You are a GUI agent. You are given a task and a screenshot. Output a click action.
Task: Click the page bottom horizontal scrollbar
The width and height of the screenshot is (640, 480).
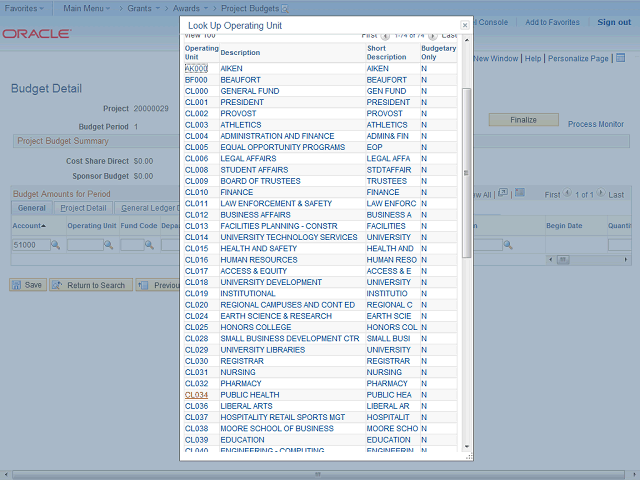318,474
